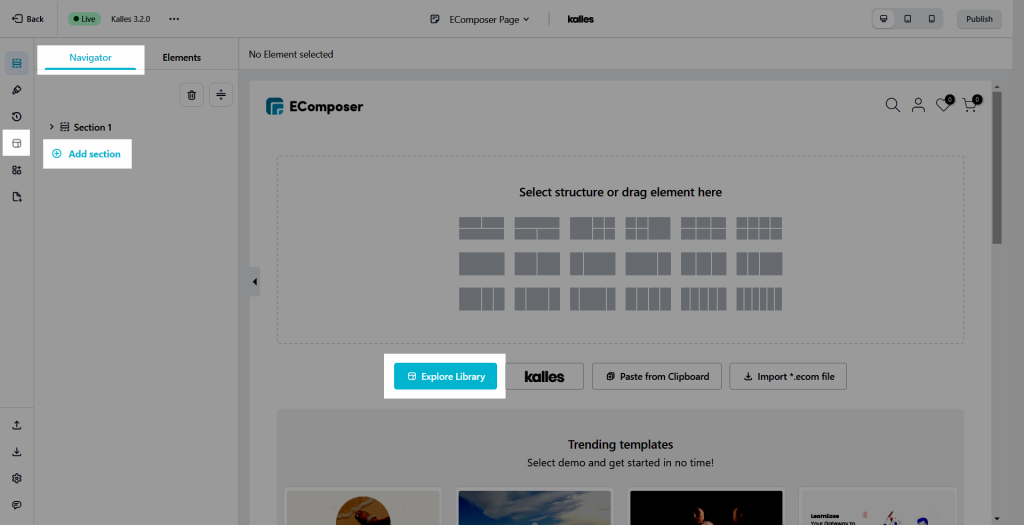
Task: Choose structure with one row above two columns
Action: [x=537, y=229]
